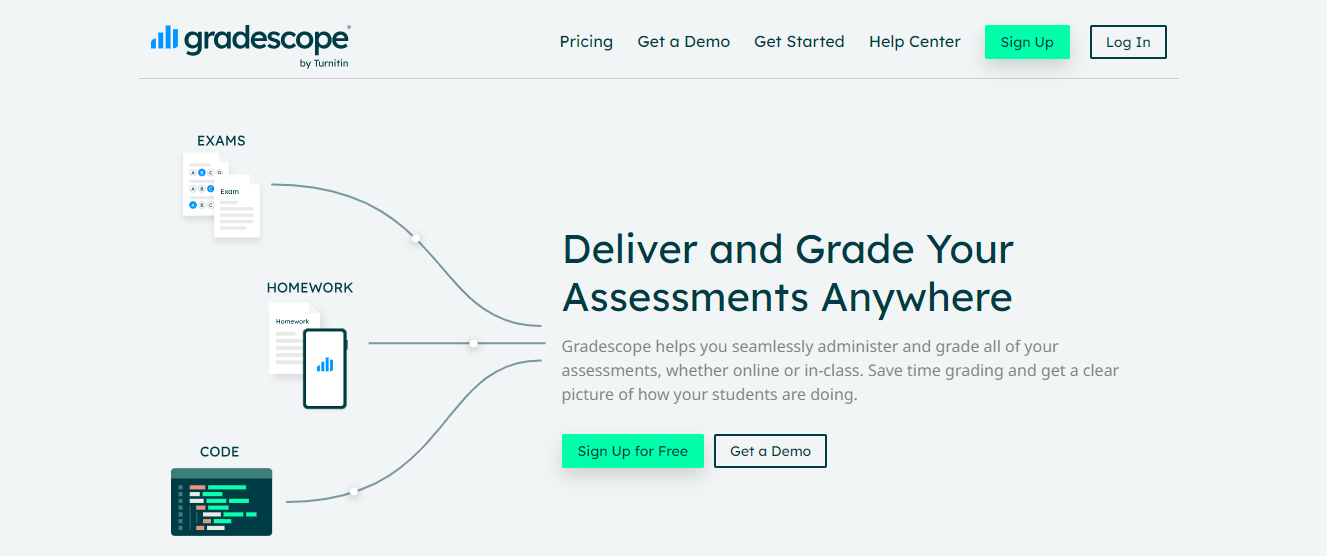Click the dot on the Homework line
Screen dimensions: 1327x556
(x=473, y=343)
